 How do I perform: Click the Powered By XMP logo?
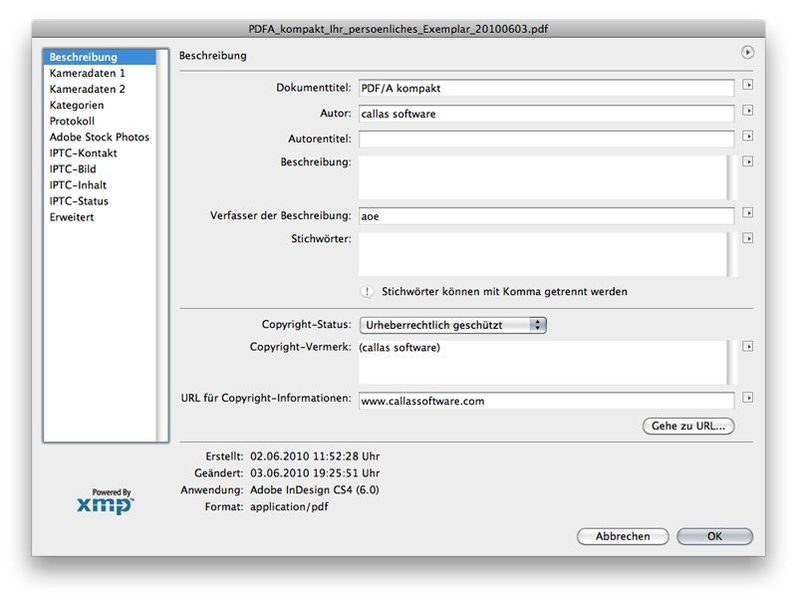105,501
